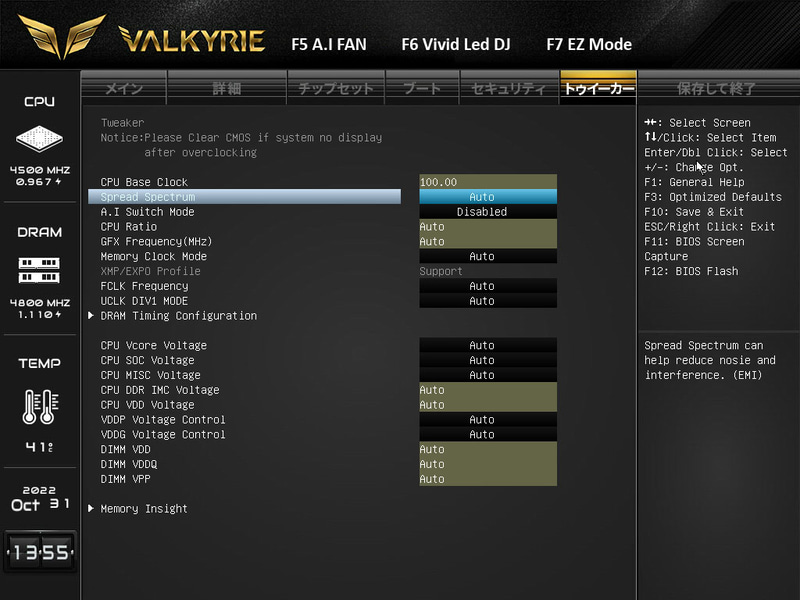Select the A.I Switch Mode label
Image resolution: width=800 pixels, height=600 pixels.
[x=147, y=212]
